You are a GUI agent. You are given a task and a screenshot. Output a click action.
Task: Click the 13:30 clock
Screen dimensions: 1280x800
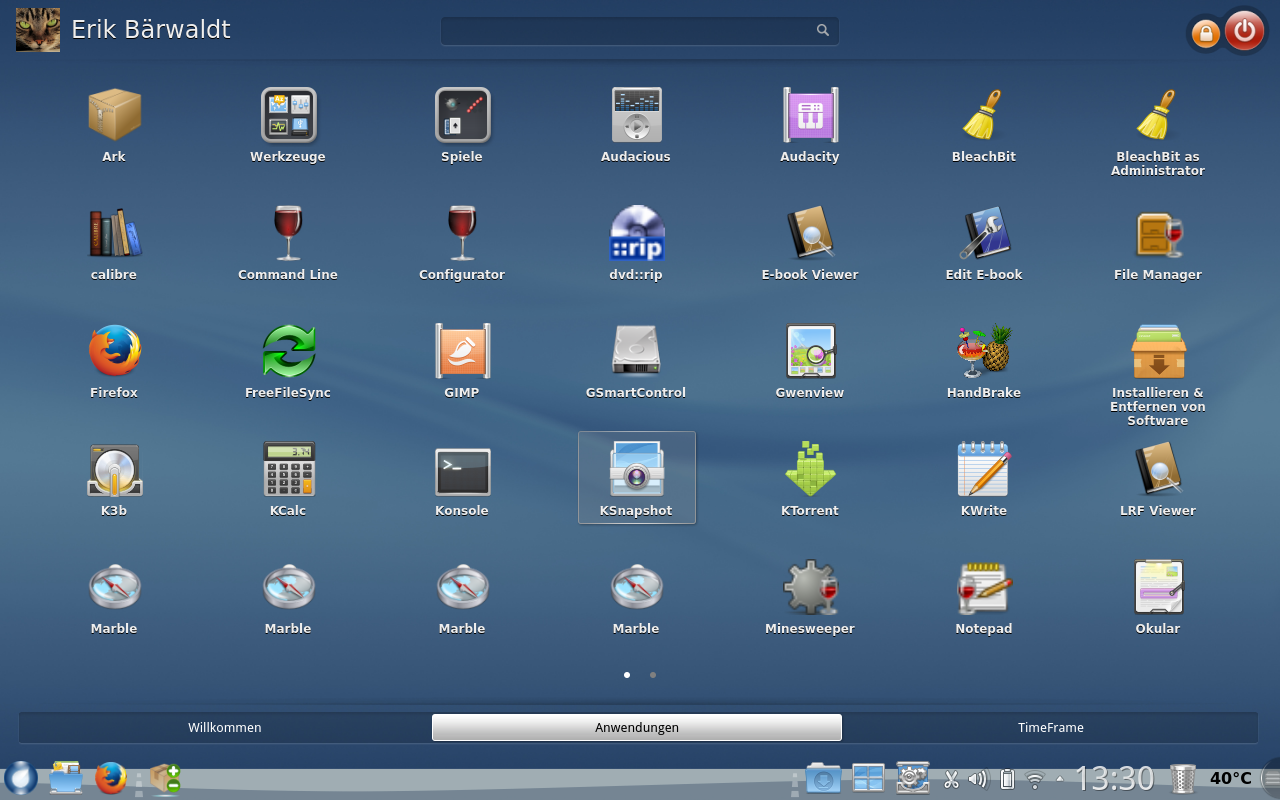[1114, 778]
